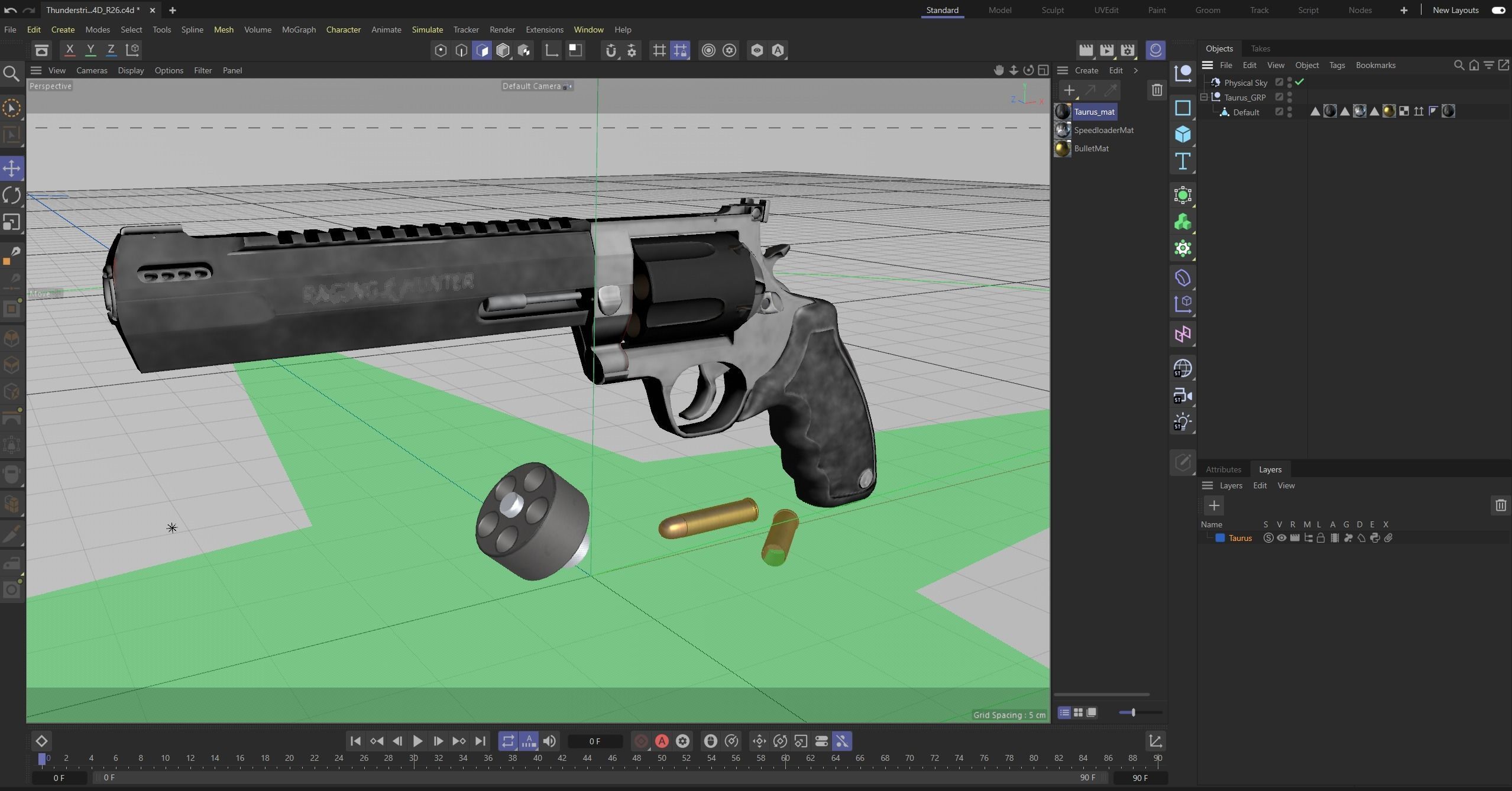1512x791 pixels.
Task: Open keyframe settings gear in timeline
Action: click(x=682, y=741)
